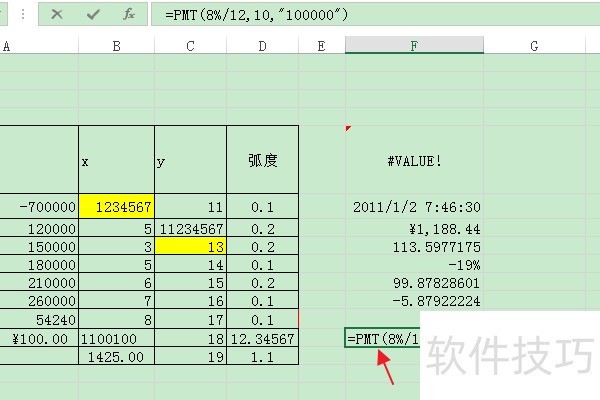Click the editing cell with =PMT(8%/1
The width and height of the screenshot is (600, 400).
[x=382, y=338]
